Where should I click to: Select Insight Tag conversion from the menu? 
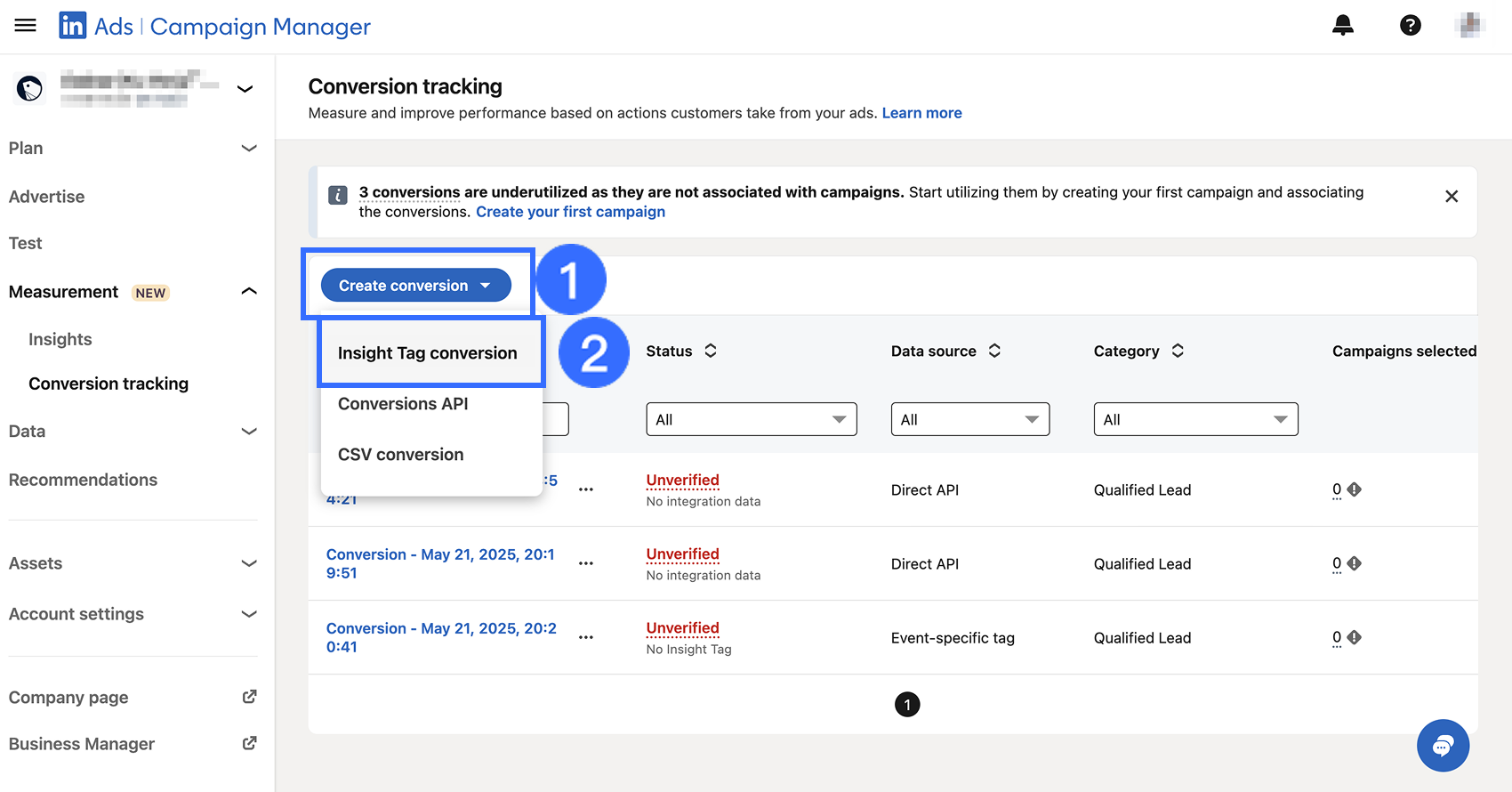[428, 353]
